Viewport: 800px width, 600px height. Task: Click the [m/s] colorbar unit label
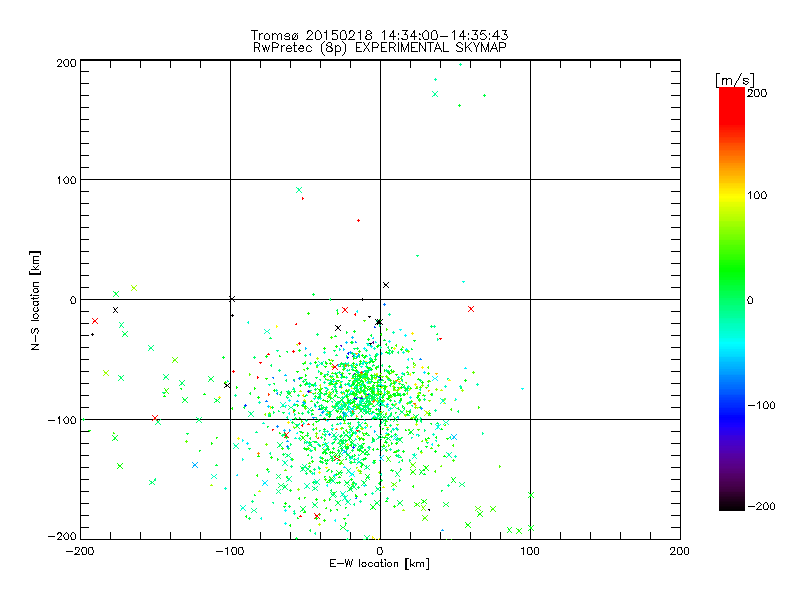click(735, 80)
